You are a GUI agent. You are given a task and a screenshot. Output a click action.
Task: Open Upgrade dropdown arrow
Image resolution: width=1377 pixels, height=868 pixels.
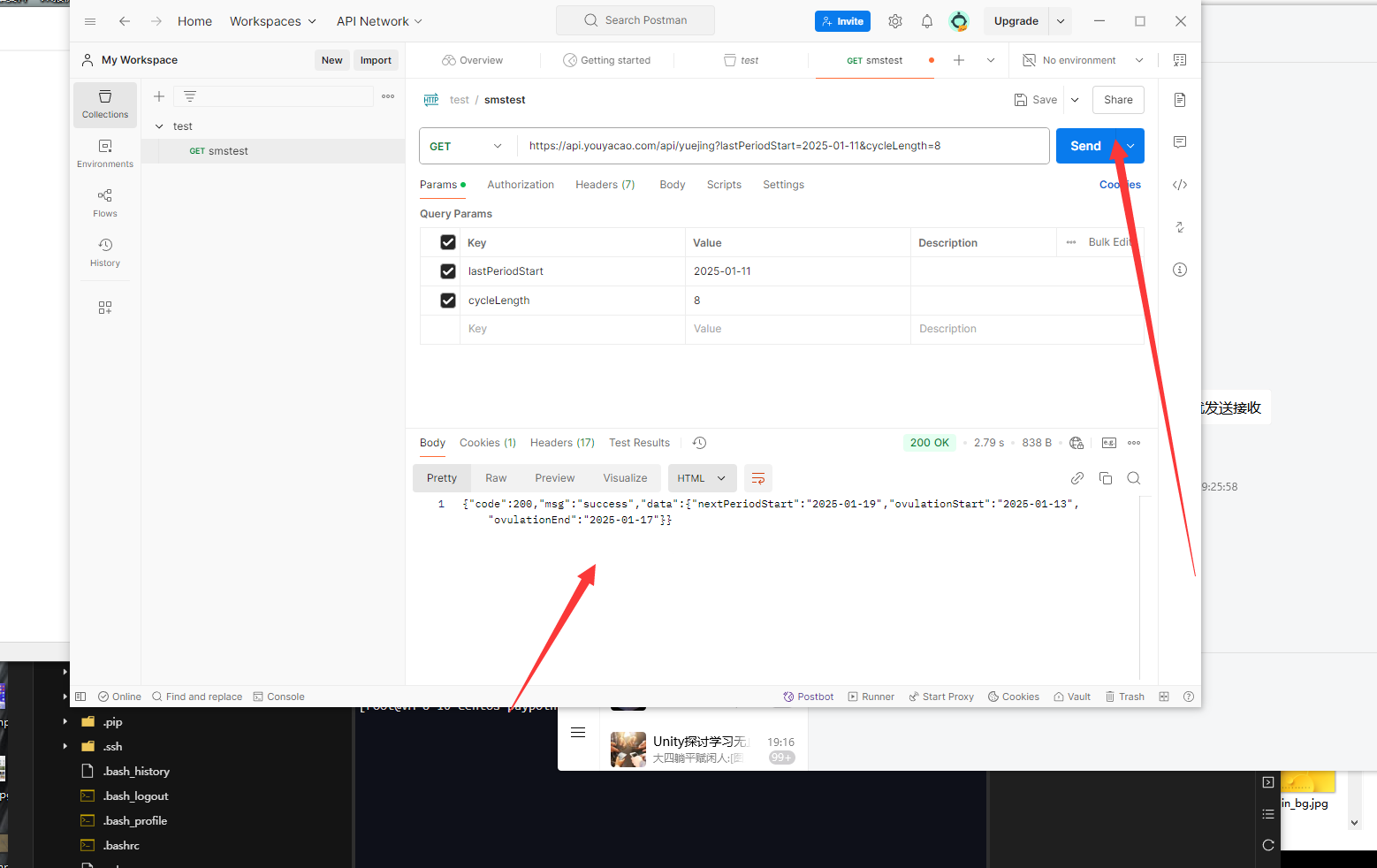tap(1061, 21)
